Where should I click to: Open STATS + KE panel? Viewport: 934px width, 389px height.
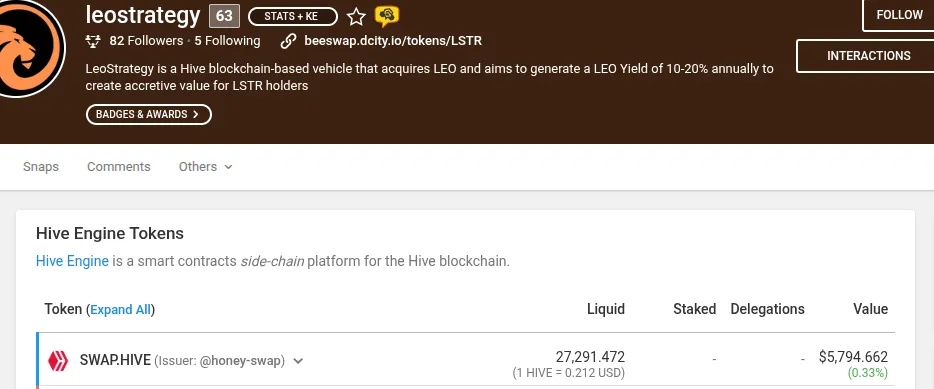pos(292,17)
